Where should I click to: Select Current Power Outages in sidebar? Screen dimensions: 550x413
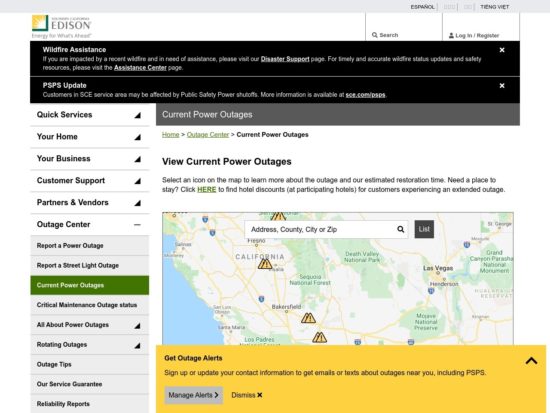90,285
